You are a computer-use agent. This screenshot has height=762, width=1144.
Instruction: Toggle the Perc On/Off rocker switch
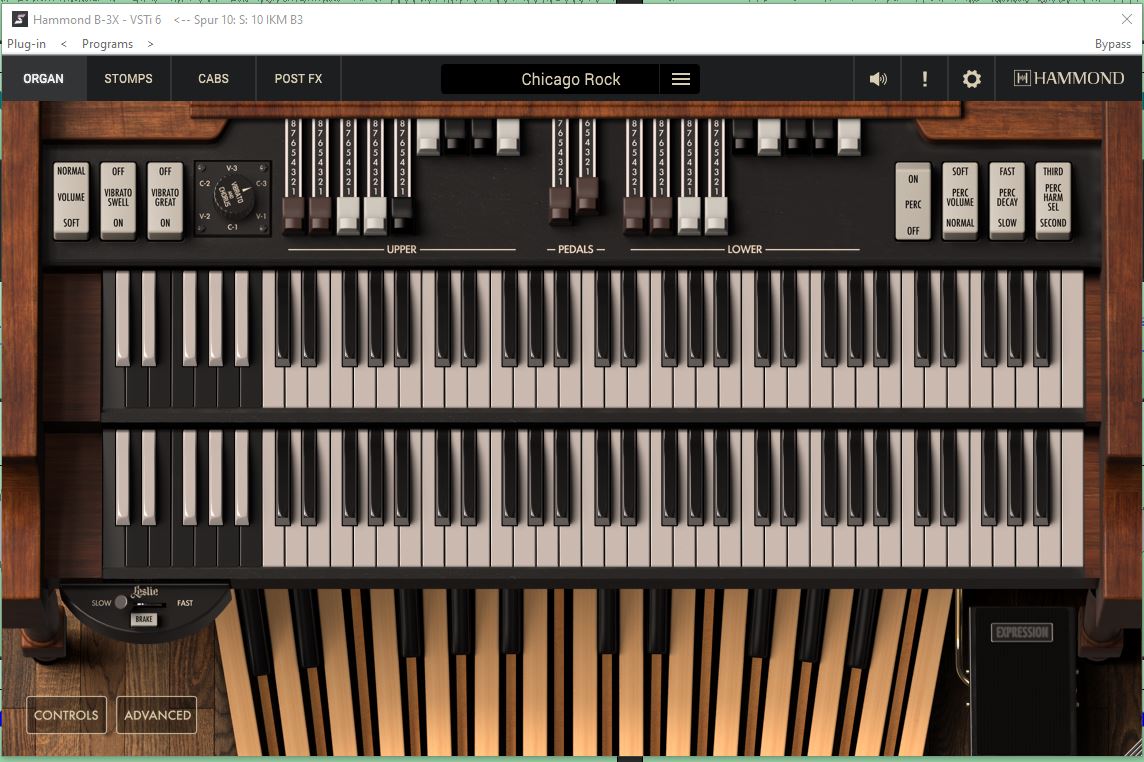coord(913,201)
